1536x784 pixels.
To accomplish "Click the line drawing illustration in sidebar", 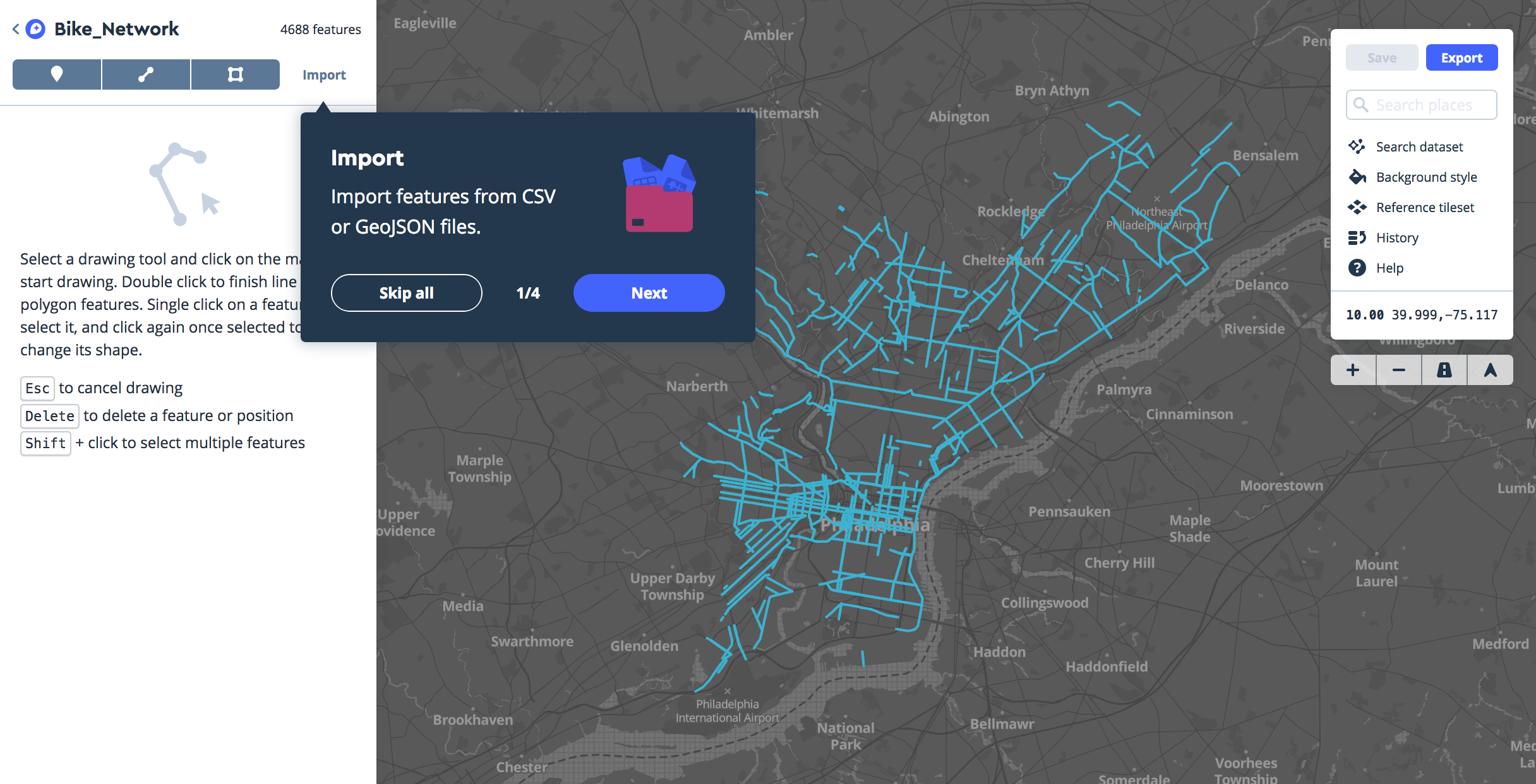I will [x=184, y=184].
